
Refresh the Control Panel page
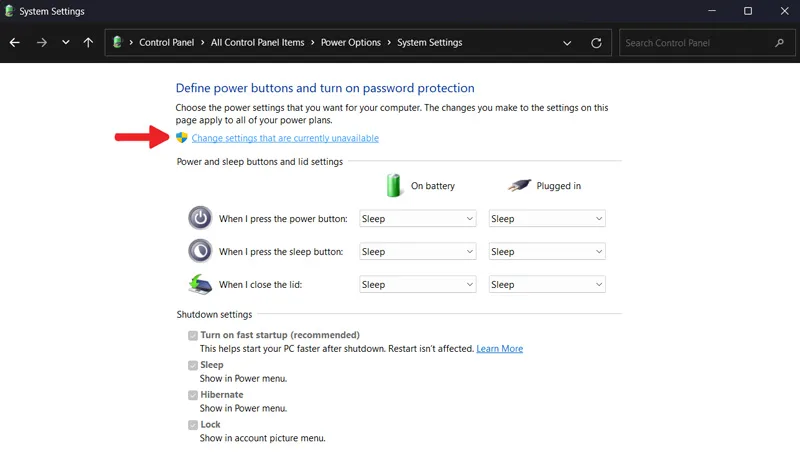(596, 43)
